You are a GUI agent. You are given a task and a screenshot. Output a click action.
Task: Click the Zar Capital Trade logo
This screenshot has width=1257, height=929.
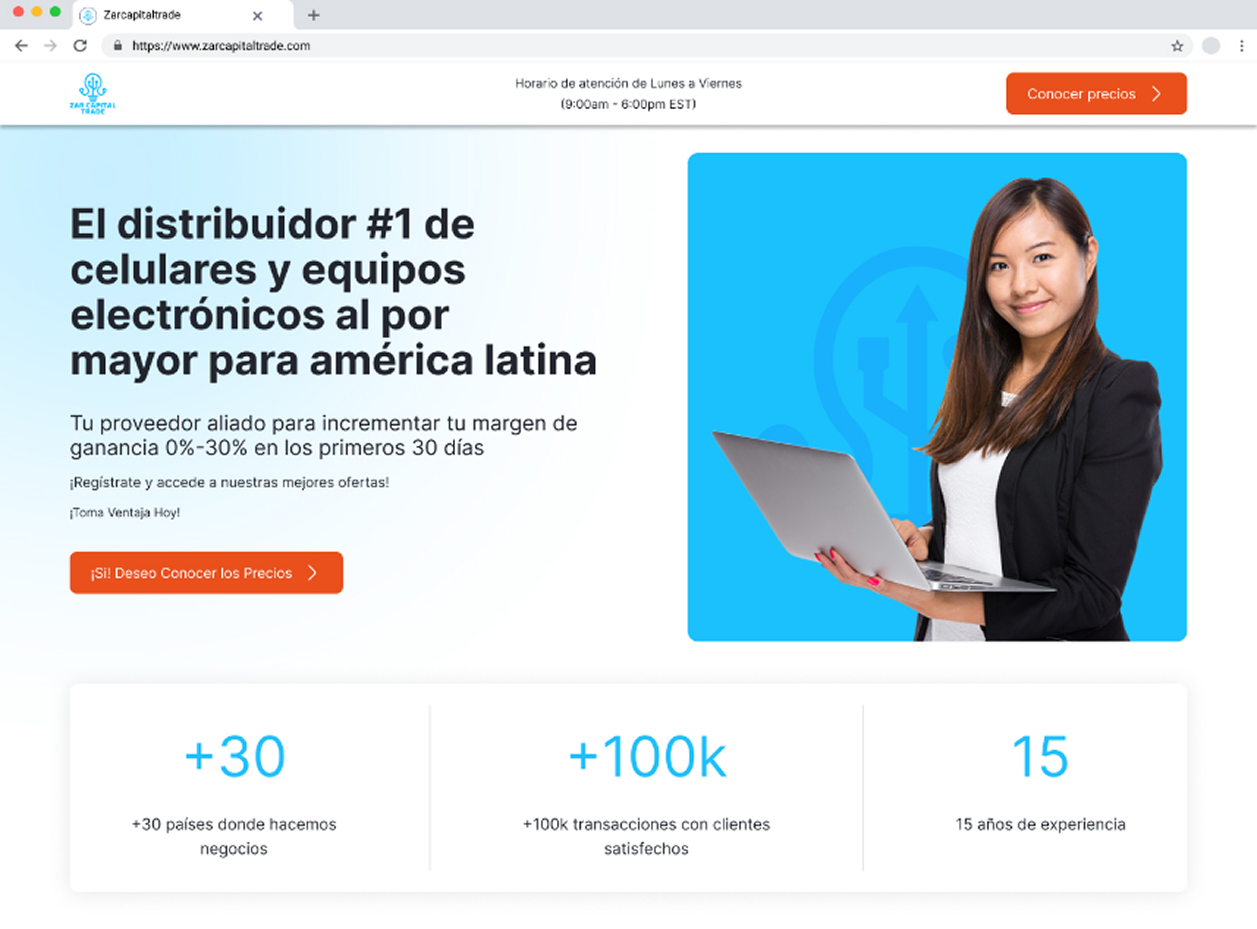click(93, 94)
